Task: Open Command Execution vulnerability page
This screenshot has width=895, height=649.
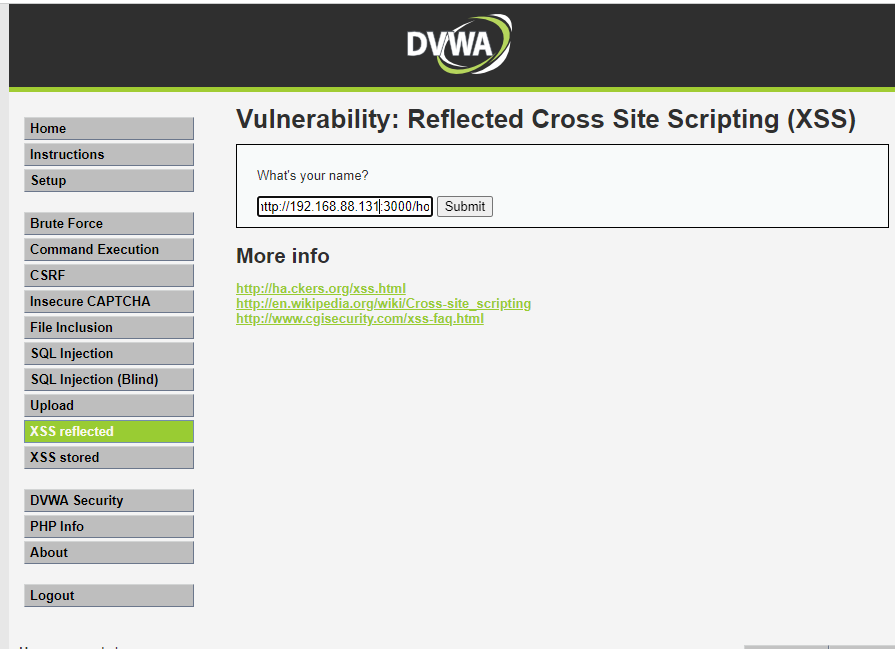Action: pos(108,249)
